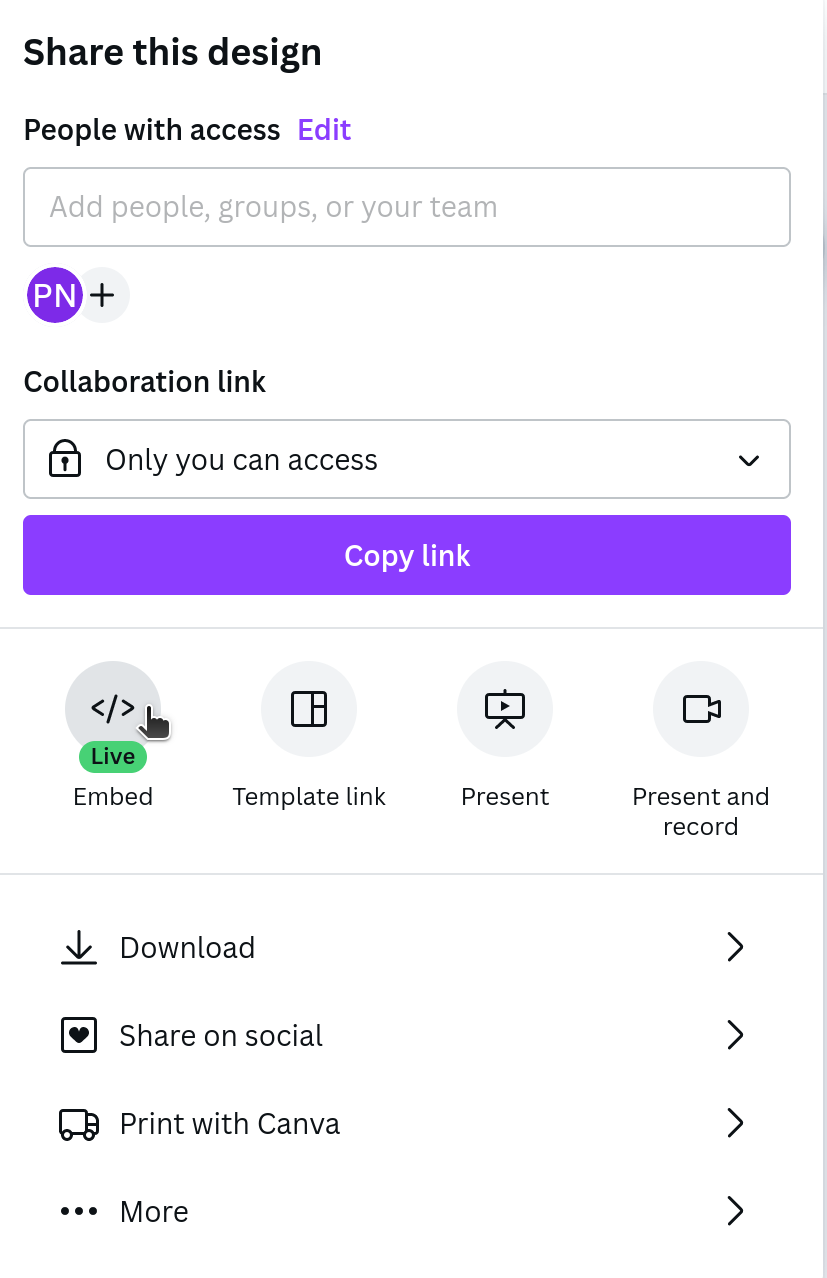Start Present mode from share panel
Image resolution: width=827 pixels, height=1278 pixels.
click(505, 708)
